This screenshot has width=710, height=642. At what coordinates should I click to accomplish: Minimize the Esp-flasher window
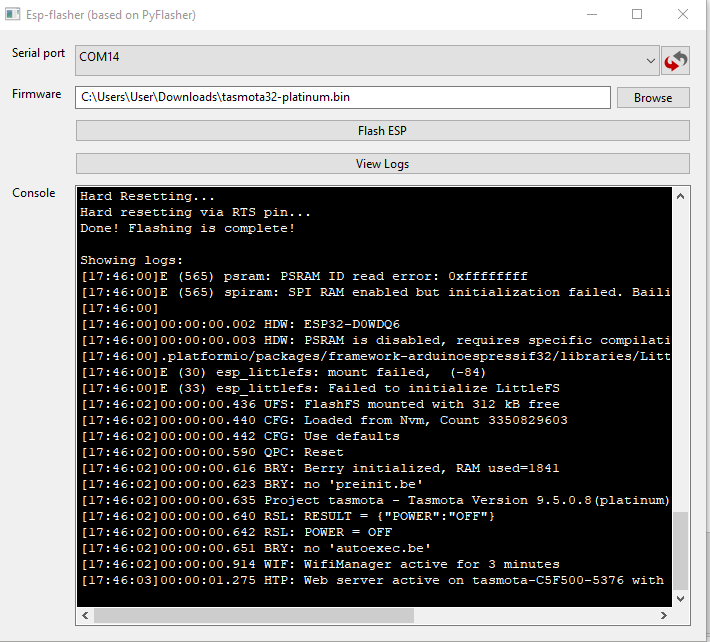coord(592,15)
